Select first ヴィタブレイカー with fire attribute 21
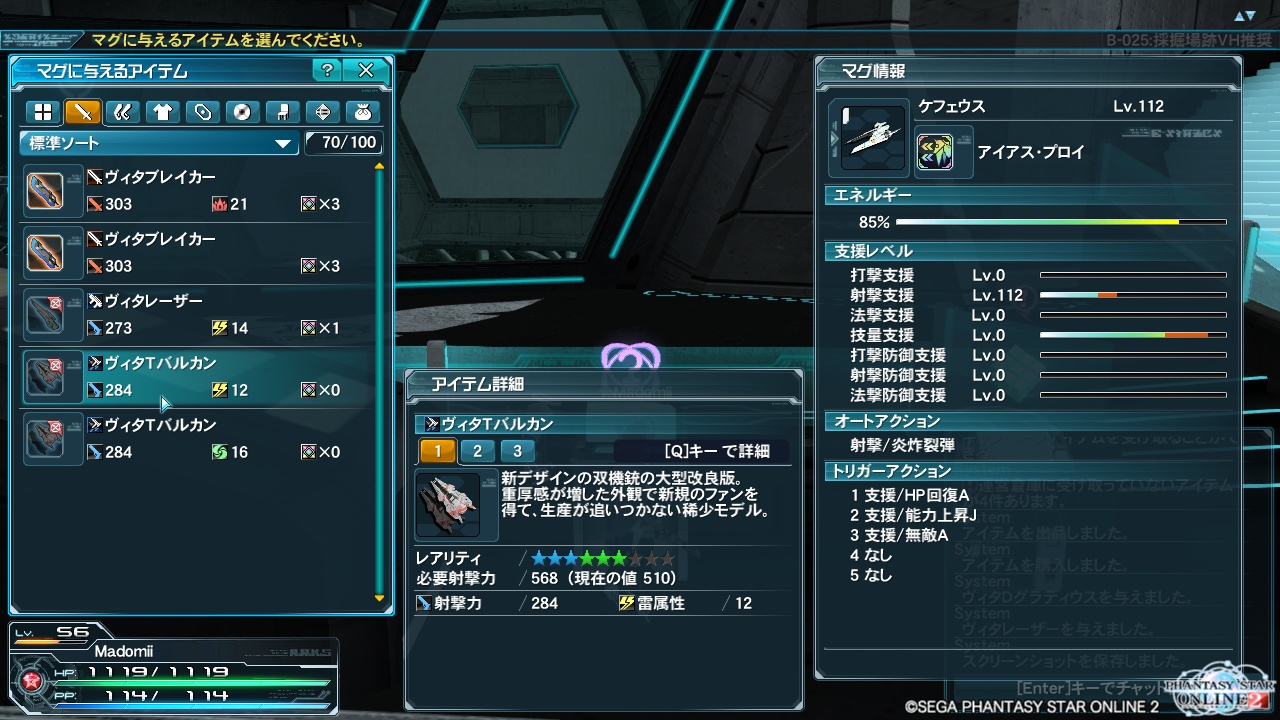1280x720 pixels. [x=196, y=190]
